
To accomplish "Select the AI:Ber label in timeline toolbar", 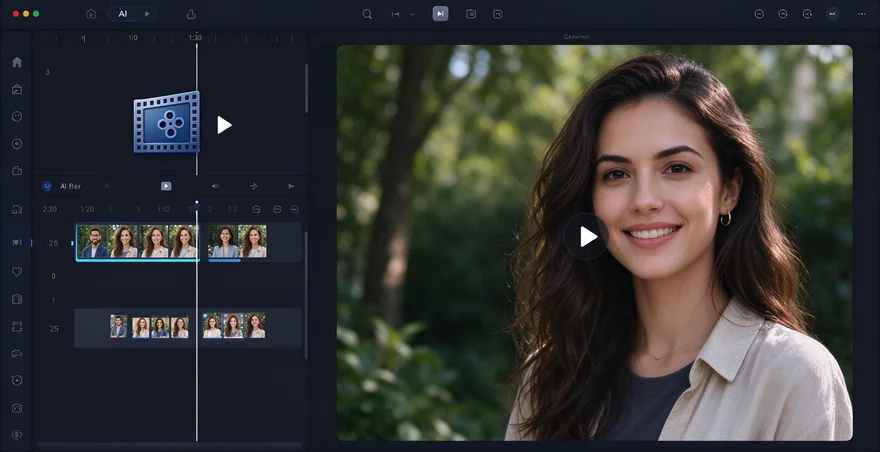I will point(70,186).
